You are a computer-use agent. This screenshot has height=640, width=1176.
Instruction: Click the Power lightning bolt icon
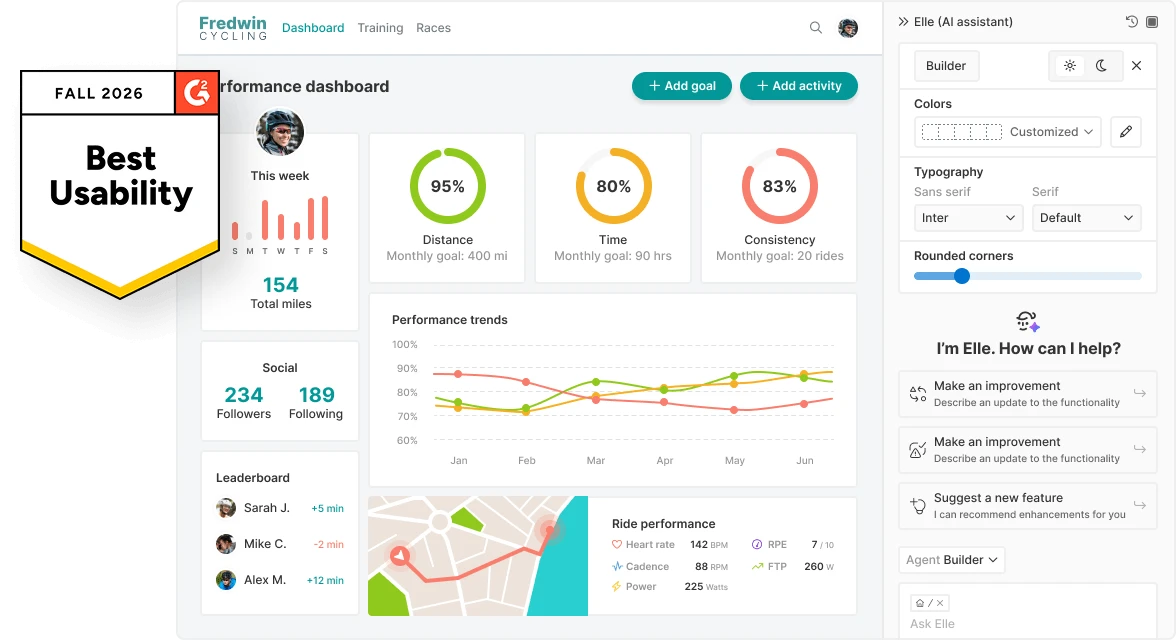[616, 587]
